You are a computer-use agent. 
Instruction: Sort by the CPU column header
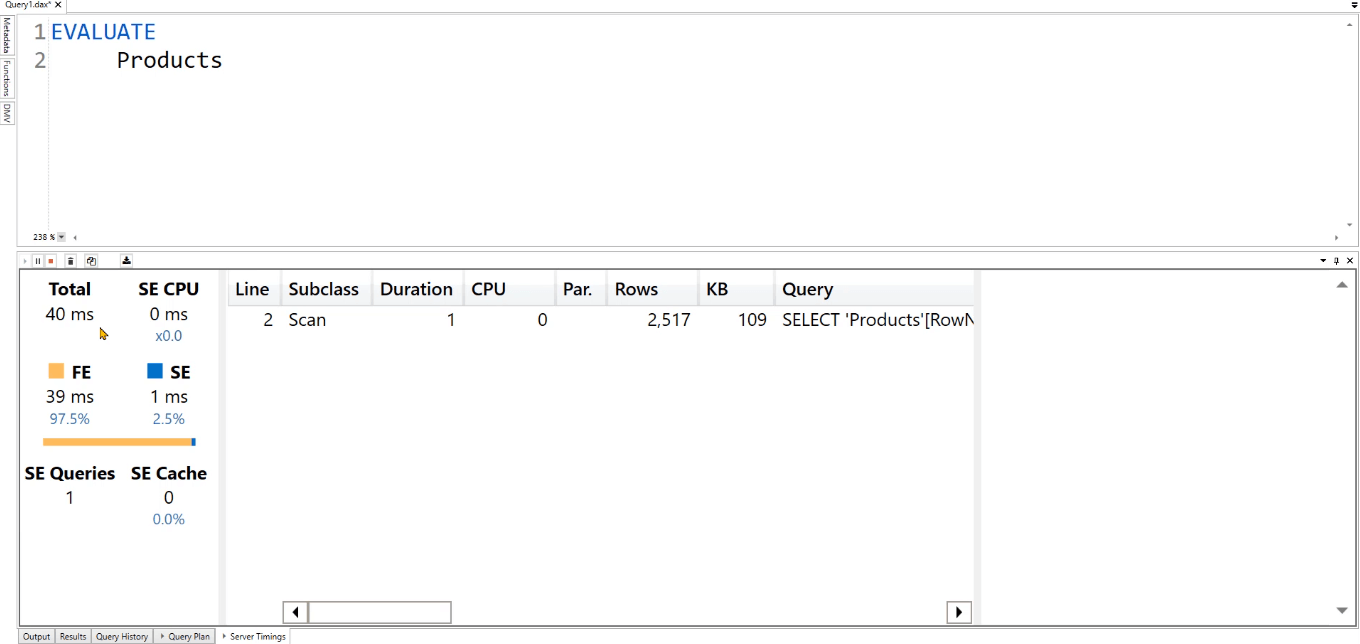[510, 289]
